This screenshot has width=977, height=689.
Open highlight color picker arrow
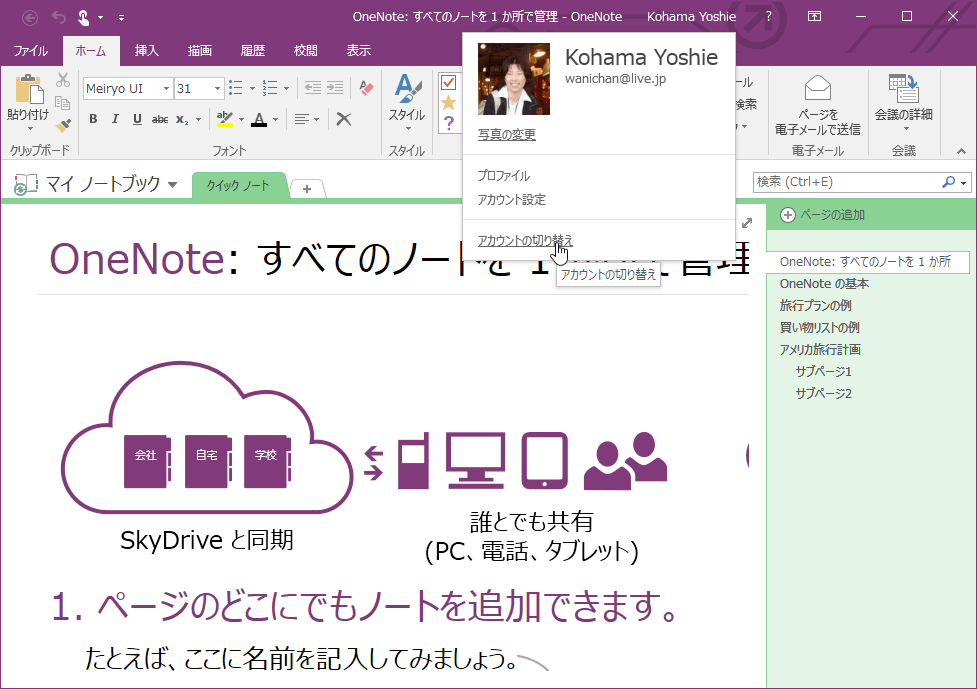click(241, 119)
